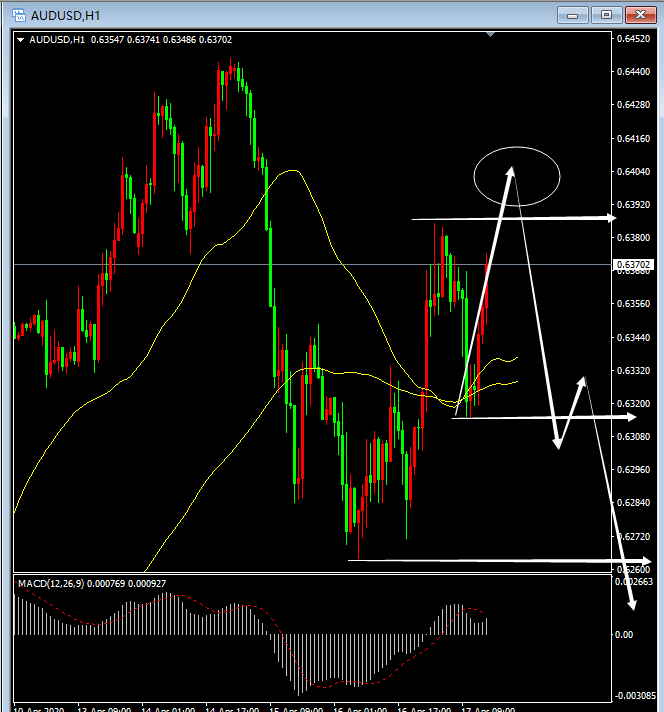This screenshot has width=664, height=712.
Task: Click the 0.63080 price scale label
Action: pyautogui.click(x=634, y=437)
